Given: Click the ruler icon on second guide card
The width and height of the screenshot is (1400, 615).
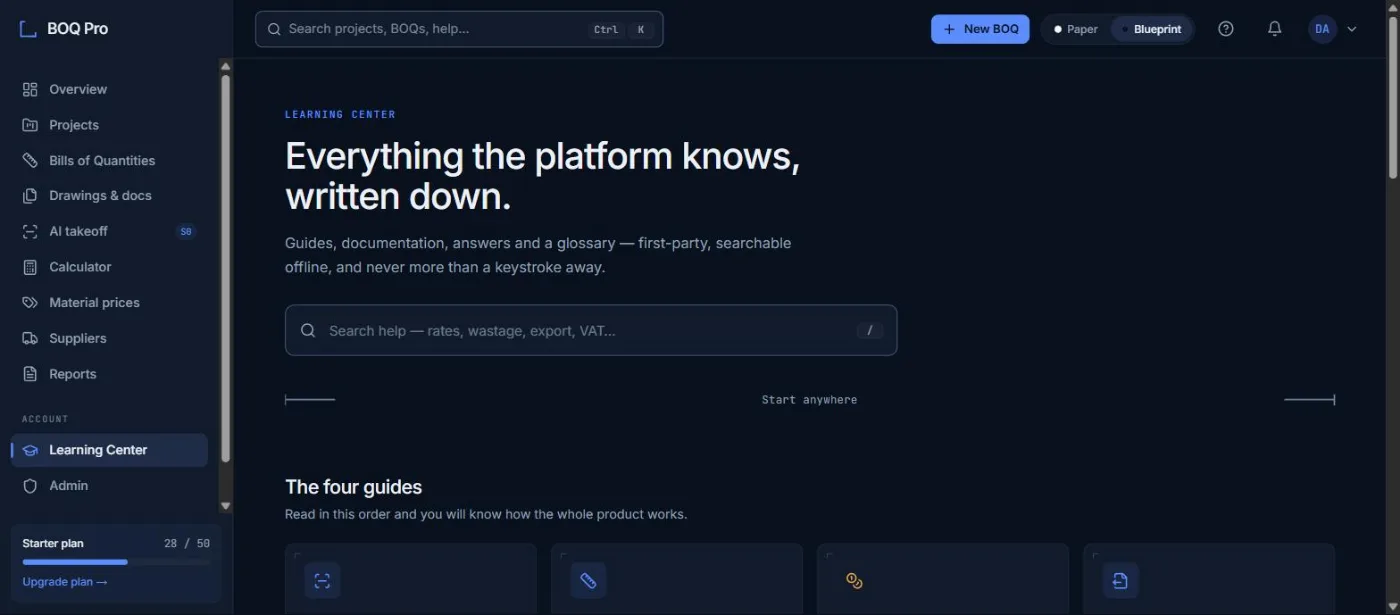Looking at the screenshot, I should tap(588, 580).
